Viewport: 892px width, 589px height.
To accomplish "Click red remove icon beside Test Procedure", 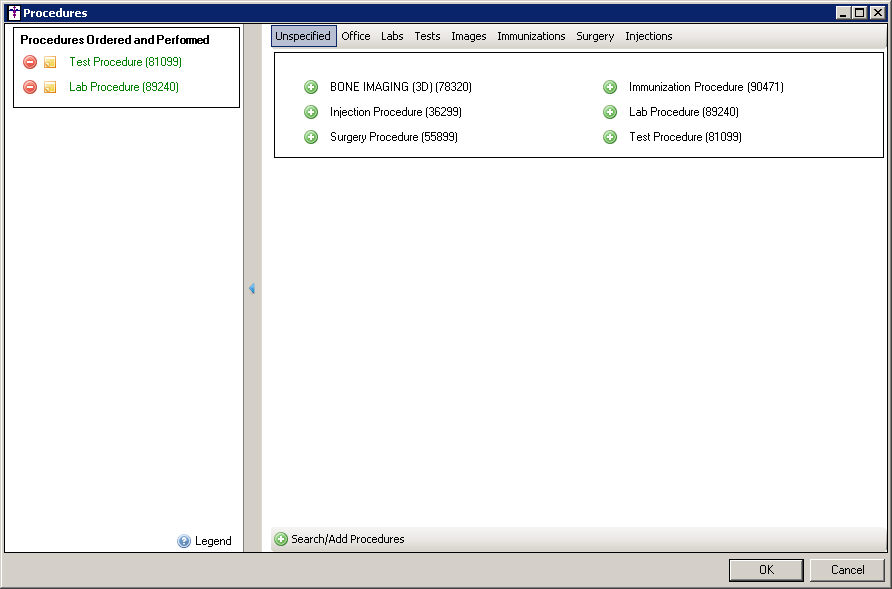I will click(x=30, y=62).
